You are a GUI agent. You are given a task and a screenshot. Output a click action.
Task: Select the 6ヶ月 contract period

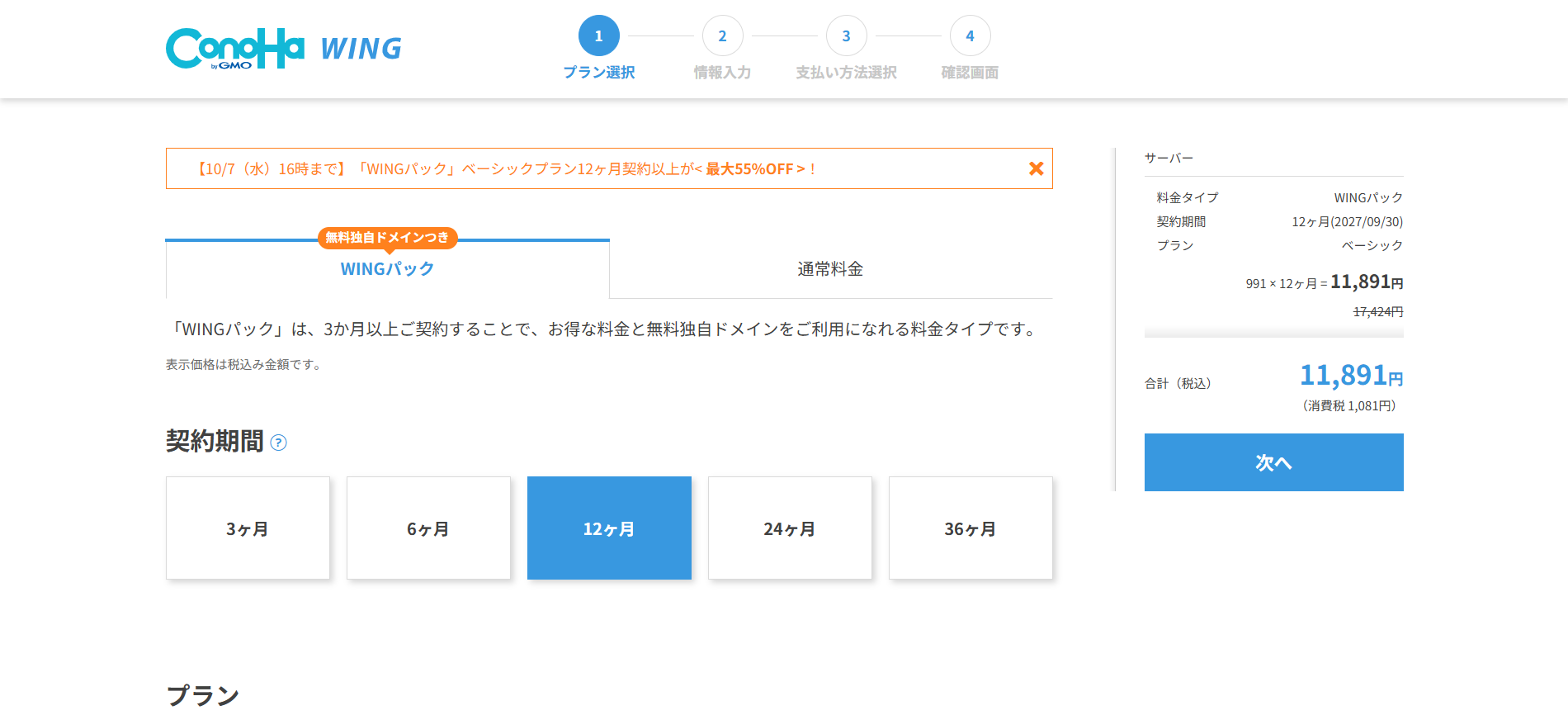click(428, 528)
